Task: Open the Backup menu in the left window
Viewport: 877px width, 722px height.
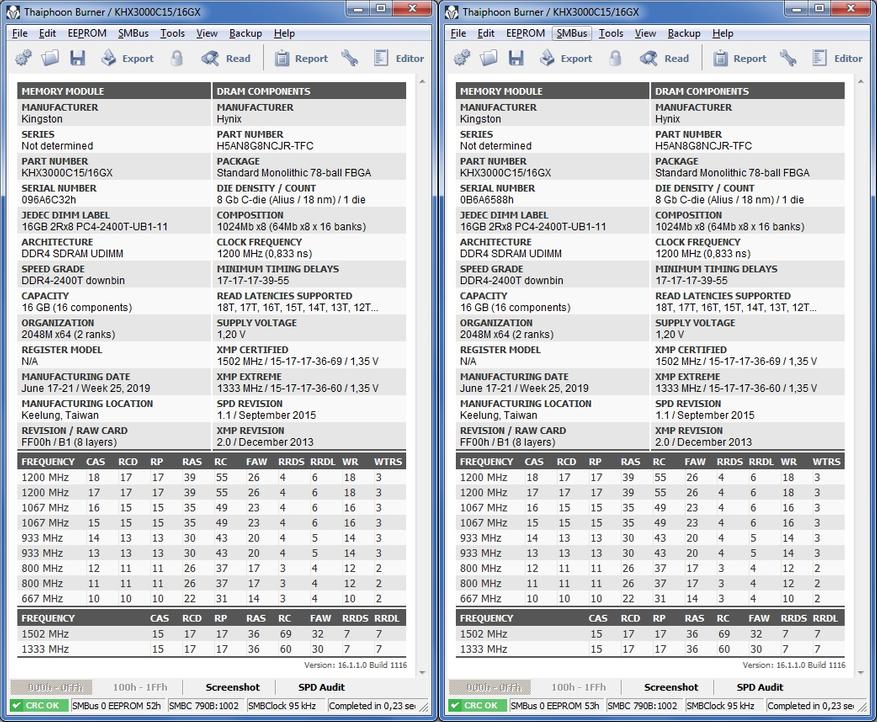Action: [x=246, y=34]
